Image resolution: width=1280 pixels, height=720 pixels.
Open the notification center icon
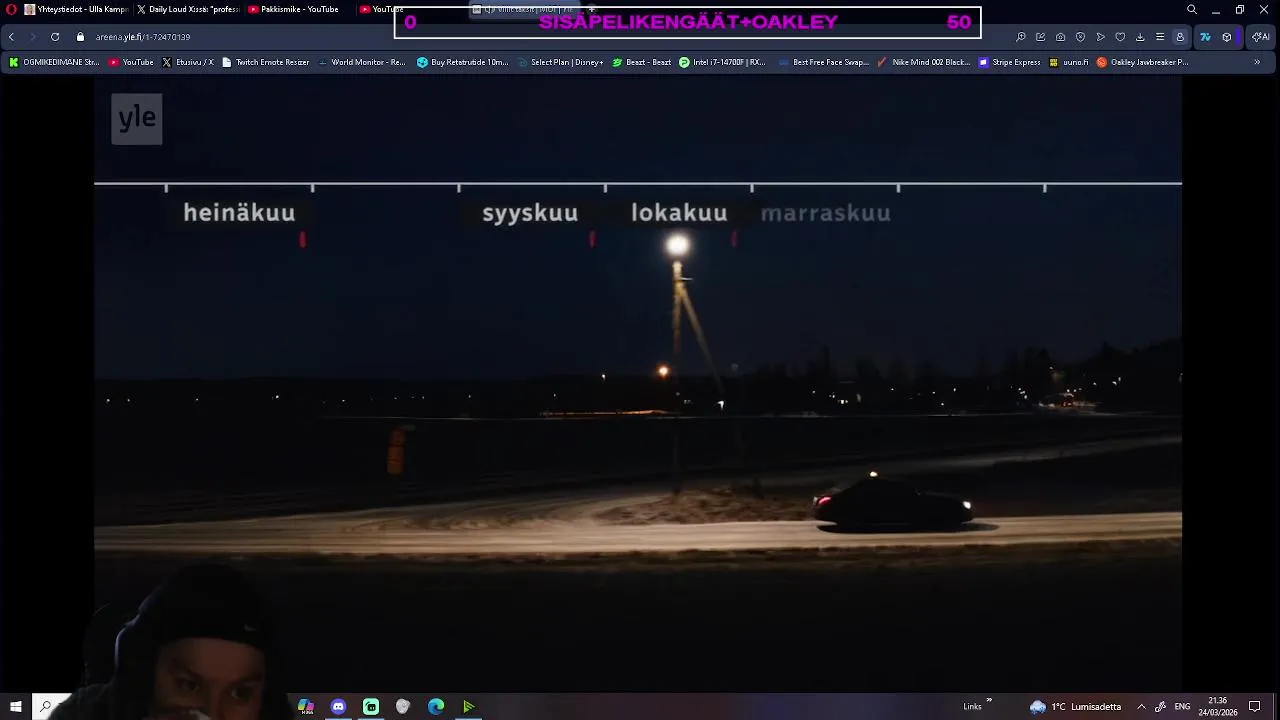click(x=1255, y=706)
